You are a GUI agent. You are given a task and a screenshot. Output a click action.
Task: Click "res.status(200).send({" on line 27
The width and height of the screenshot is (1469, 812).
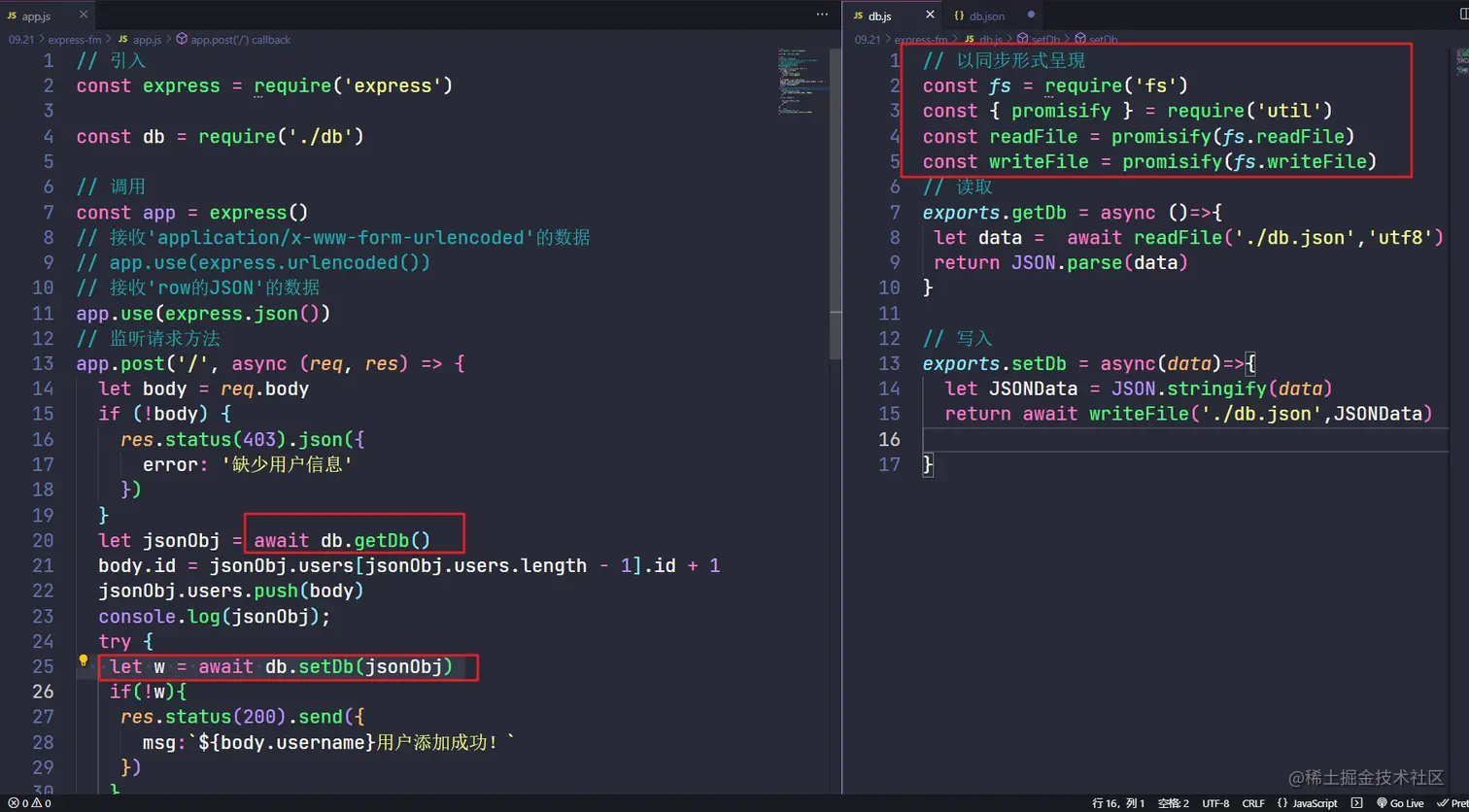(243, 718)
